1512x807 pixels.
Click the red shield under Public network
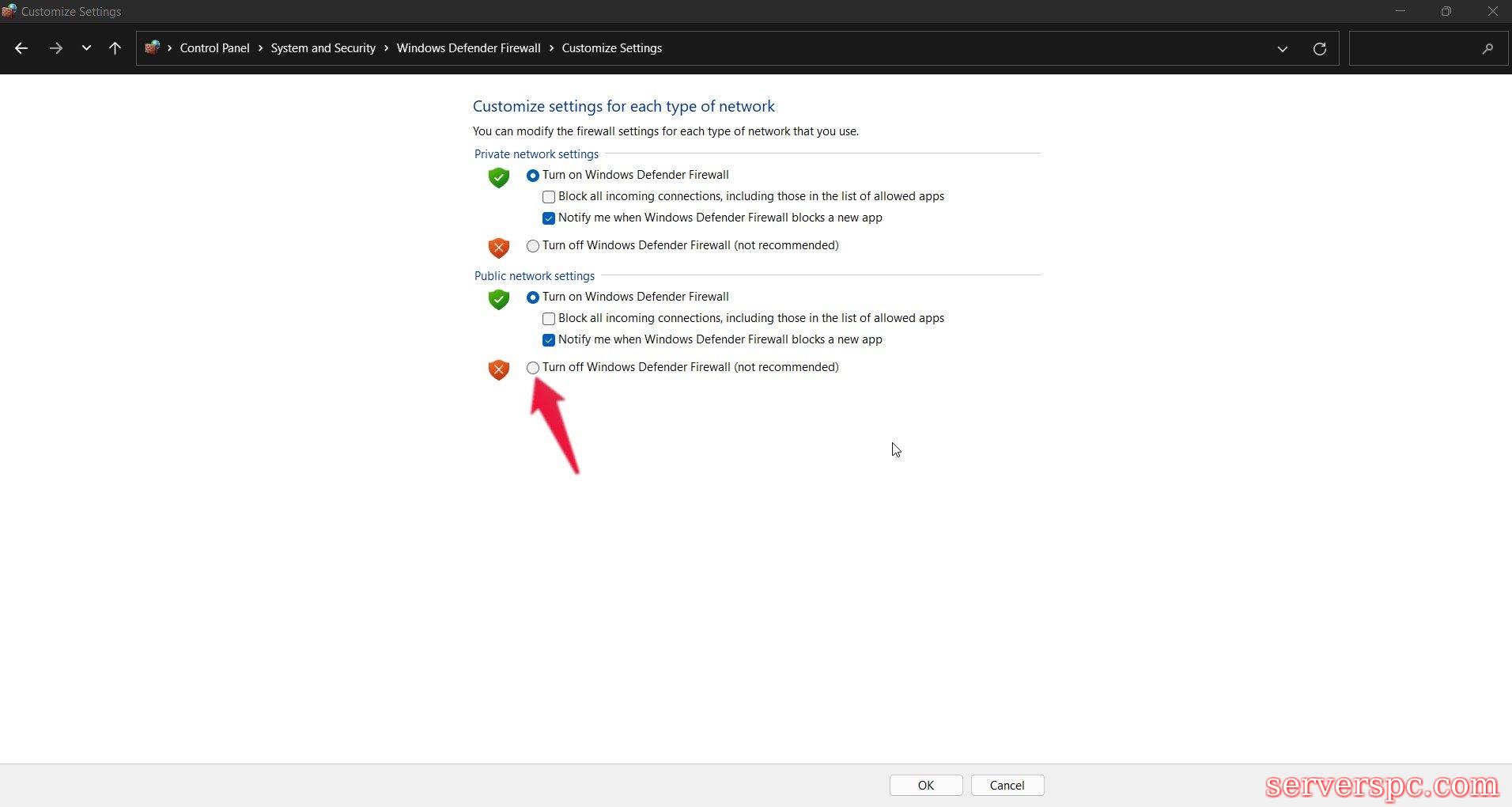coord(498,369)
